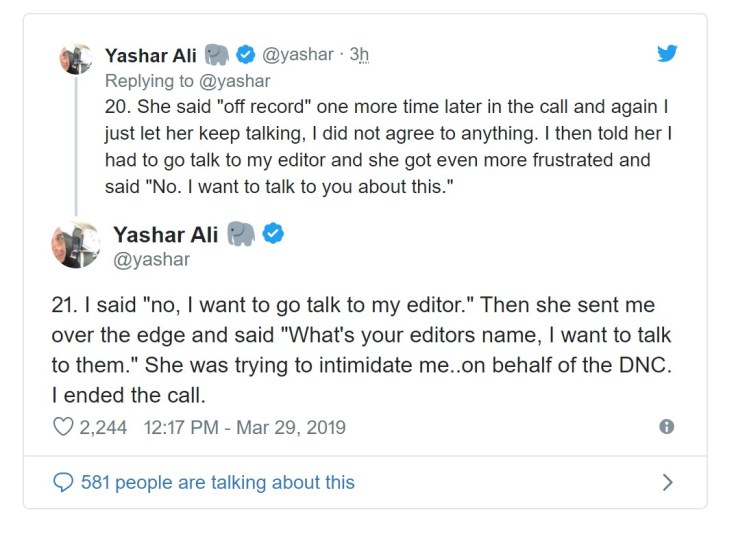The image size is (736, 534).
Task: Open the tweet info icon
Action: click(667, 427)
